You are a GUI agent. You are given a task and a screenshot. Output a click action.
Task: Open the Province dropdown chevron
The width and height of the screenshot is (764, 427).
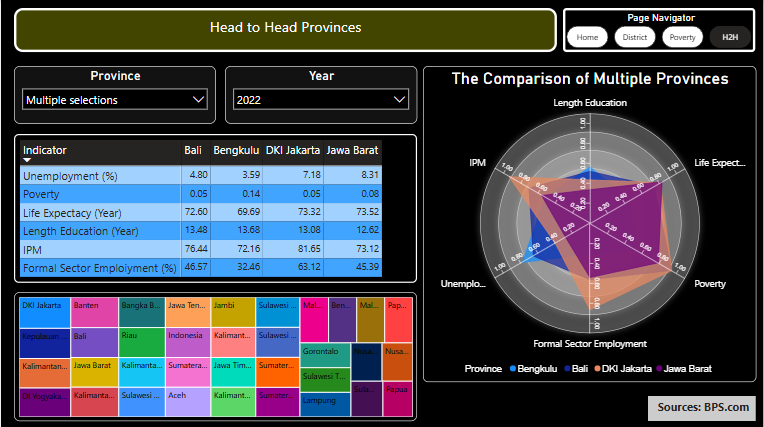[x=198, y=99]
